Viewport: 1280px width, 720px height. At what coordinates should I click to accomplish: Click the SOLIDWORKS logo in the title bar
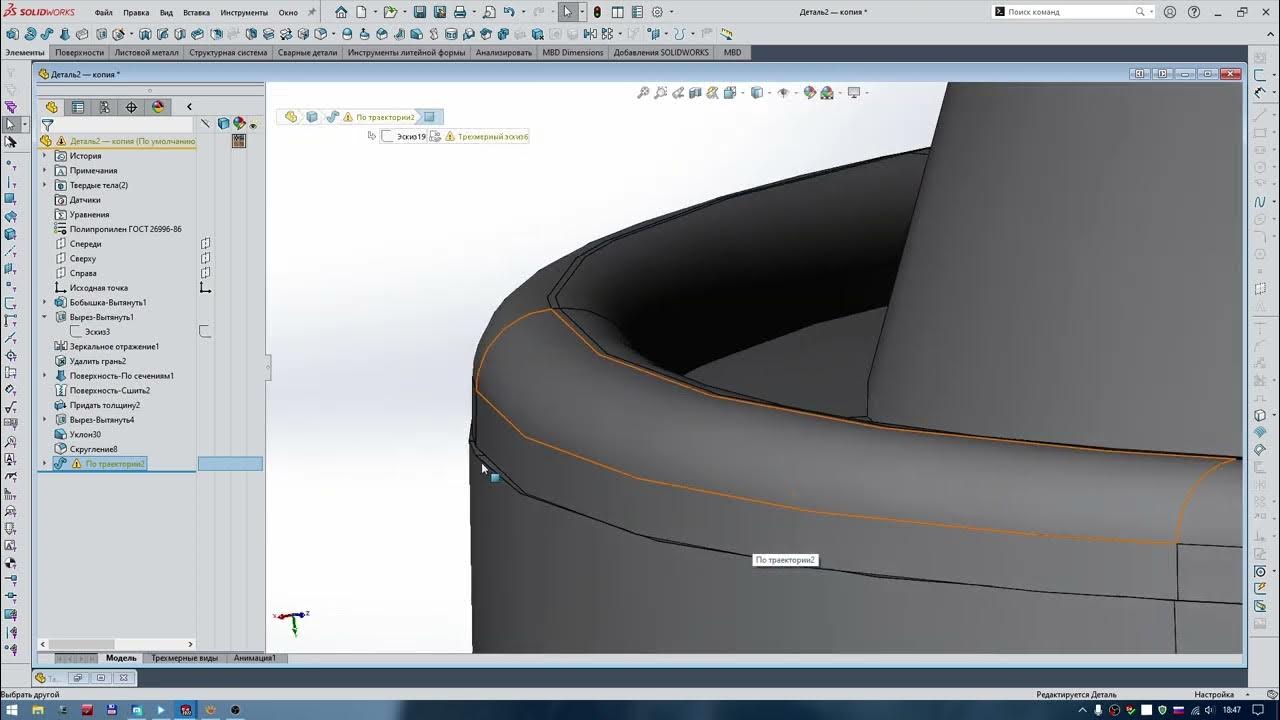point(40,11)
